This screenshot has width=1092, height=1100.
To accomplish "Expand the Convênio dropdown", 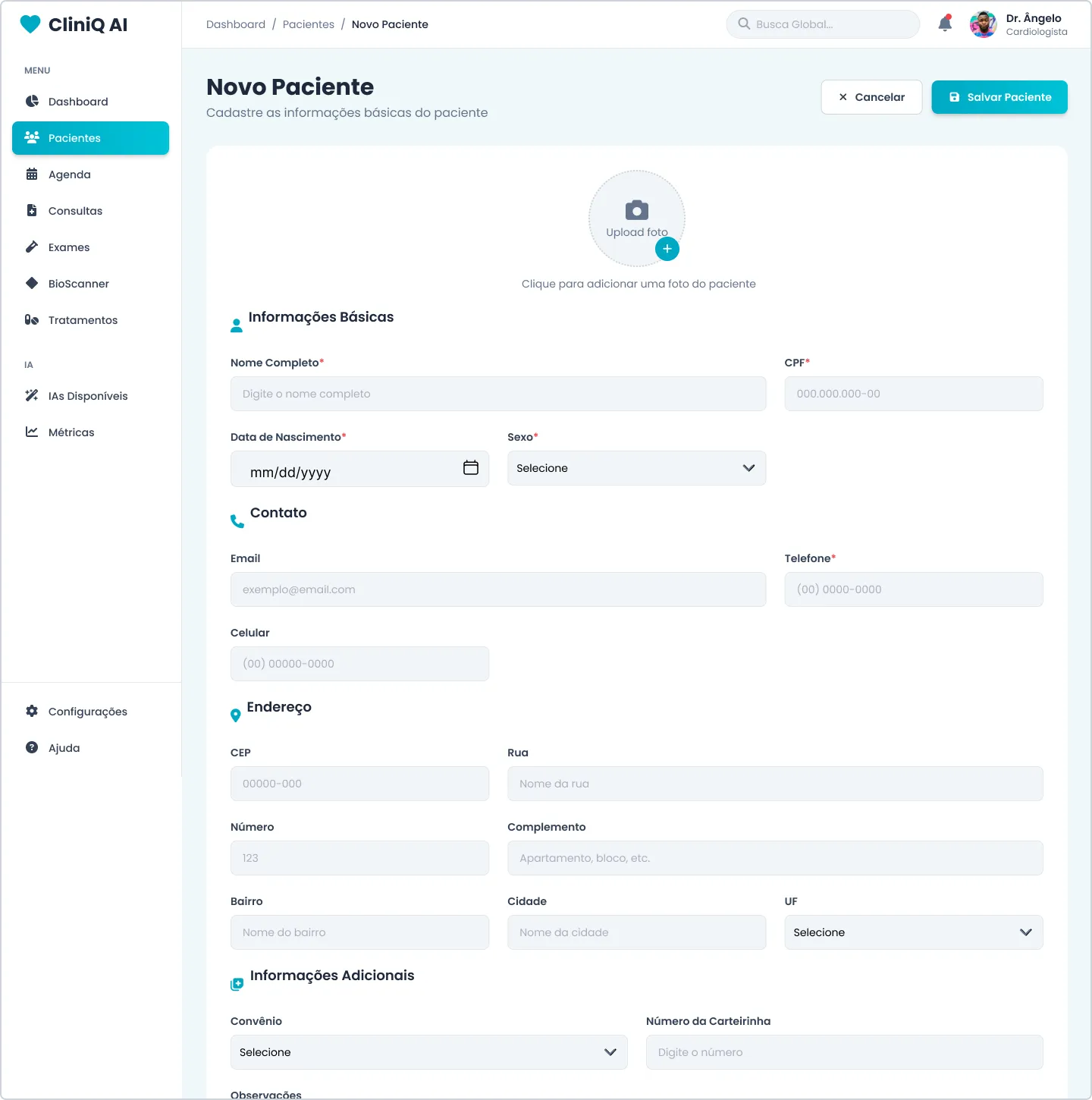I will point(428,1052).
